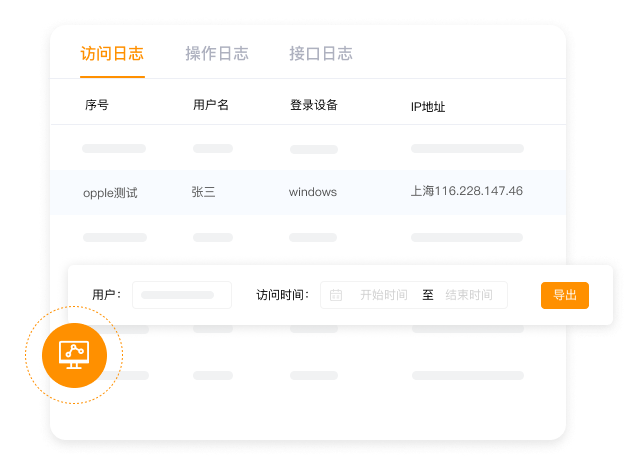This screenshot has height=465, width=638.
Task: Click the orange monitor chart icon
Action: tap(74, 354)
